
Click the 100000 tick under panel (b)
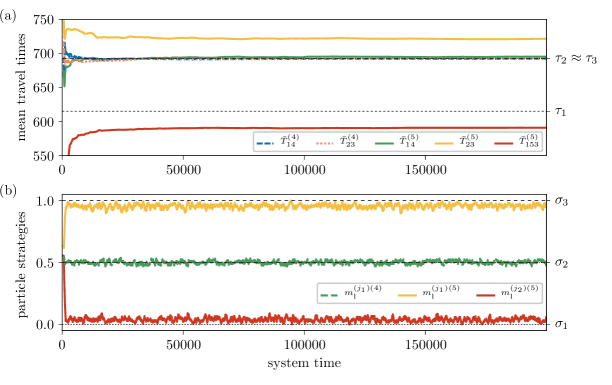pyautogui.click(x=304, y=345)
